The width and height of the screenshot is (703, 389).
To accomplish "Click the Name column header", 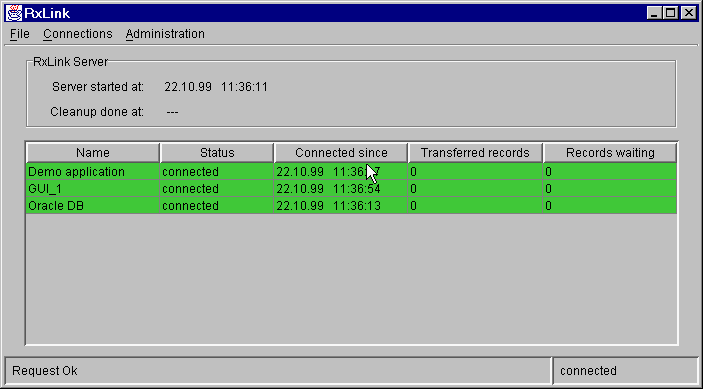I will point(93,153).
